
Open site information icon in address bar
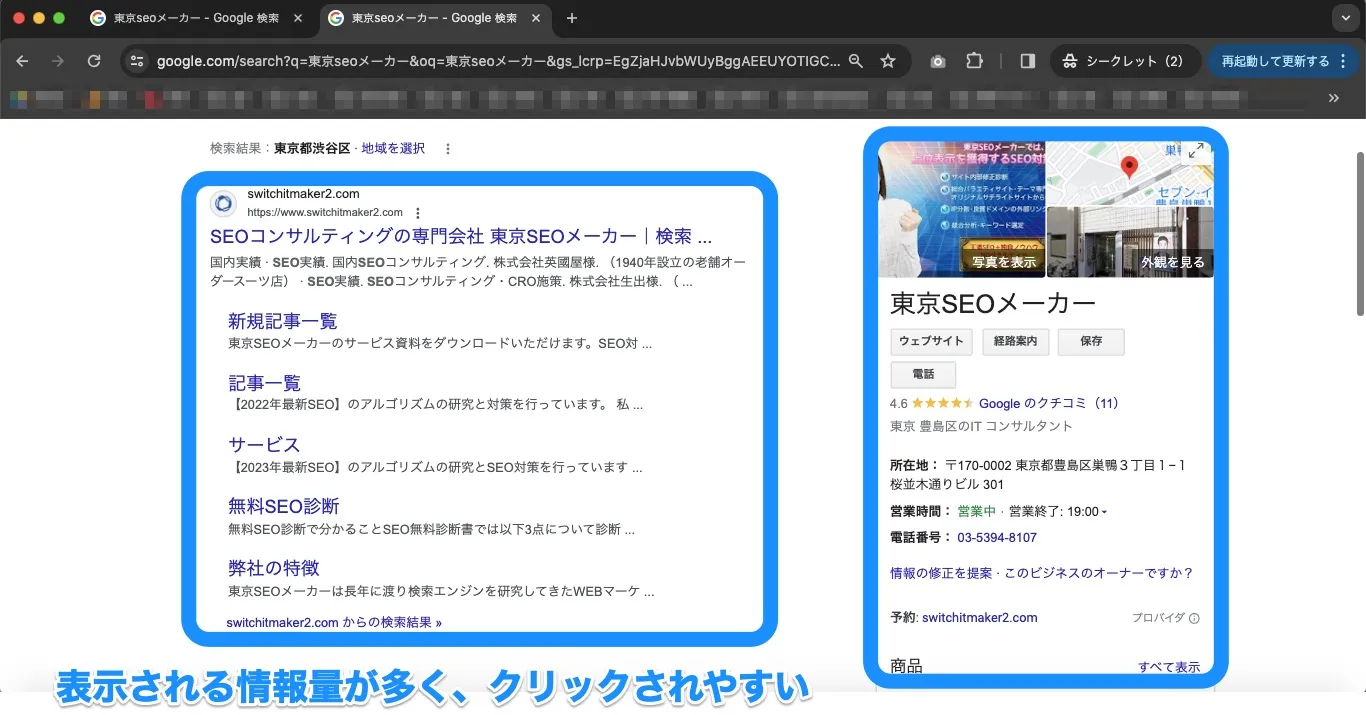click(x=137, y=61)
